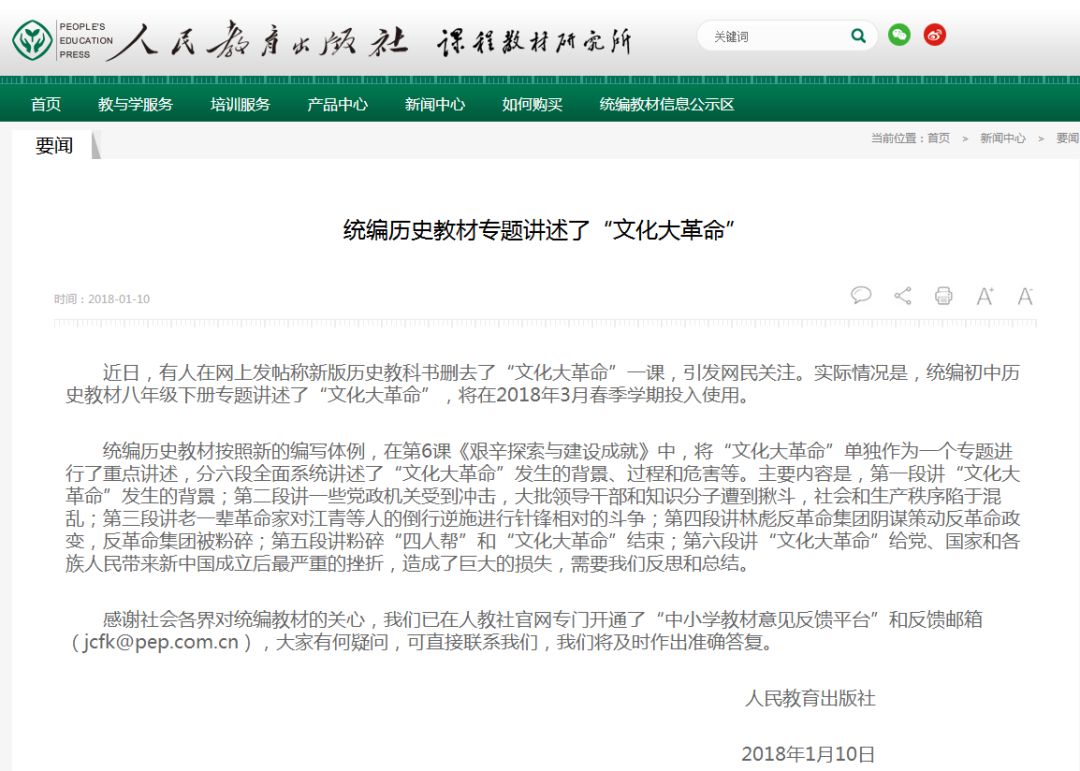Click the 人民教育出版社 calligraphy header title
This screenshot has width=1080, height=771.
(x=258, y=40)
